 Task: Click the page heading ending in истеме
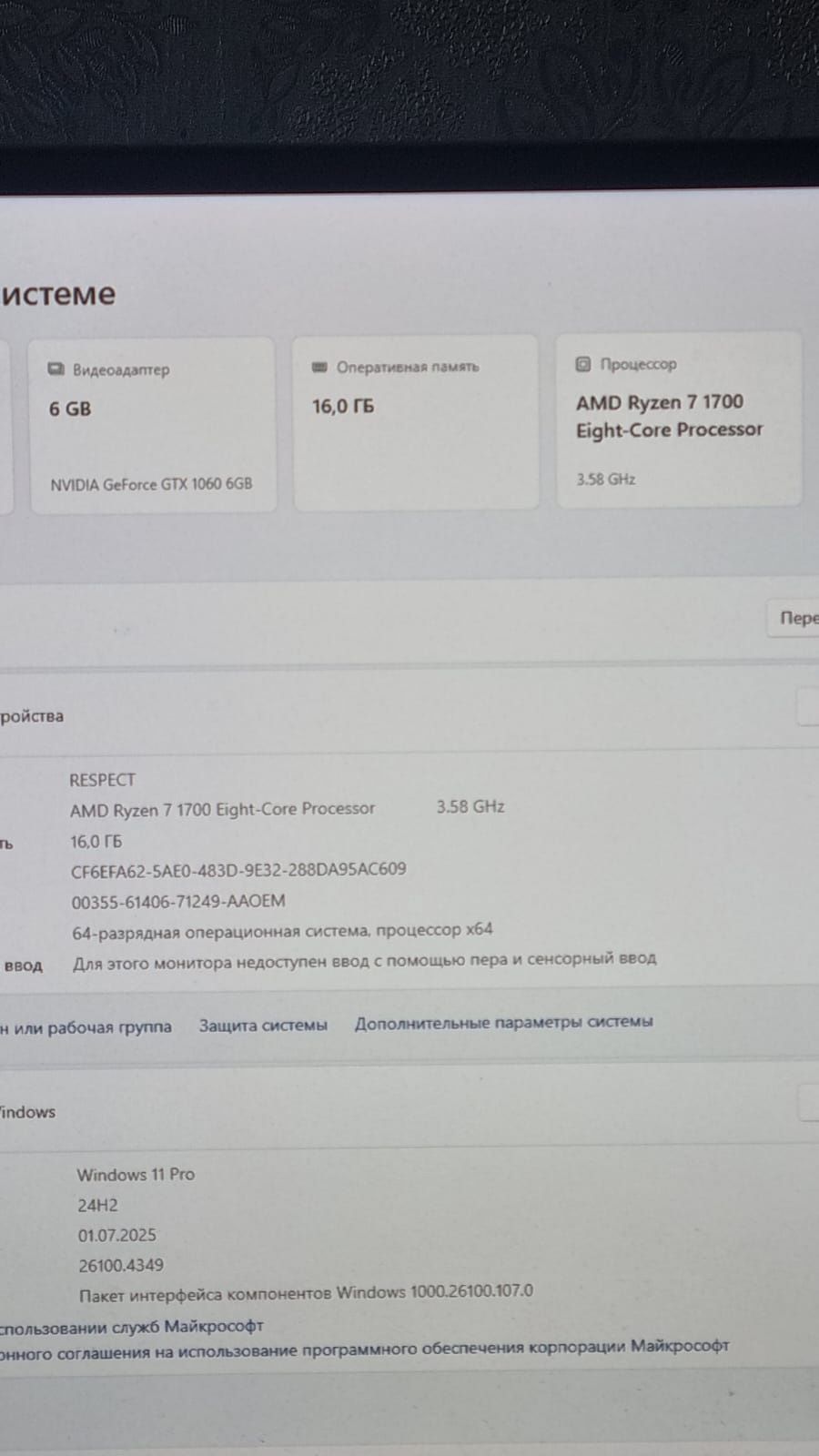[x=58, y=294]
